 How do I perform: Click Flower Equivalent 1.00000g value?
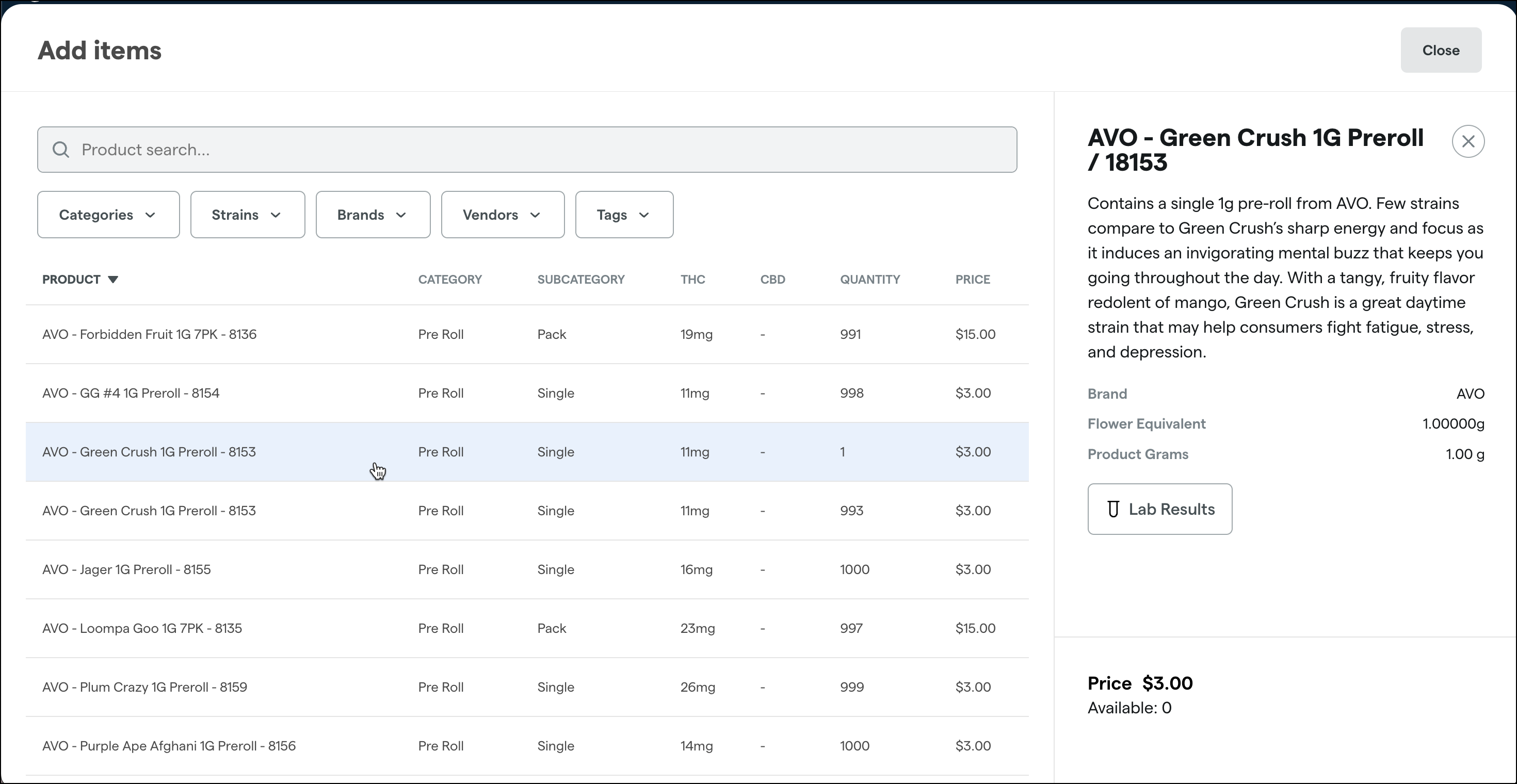pyautogui.click(x=1453, y=424)
